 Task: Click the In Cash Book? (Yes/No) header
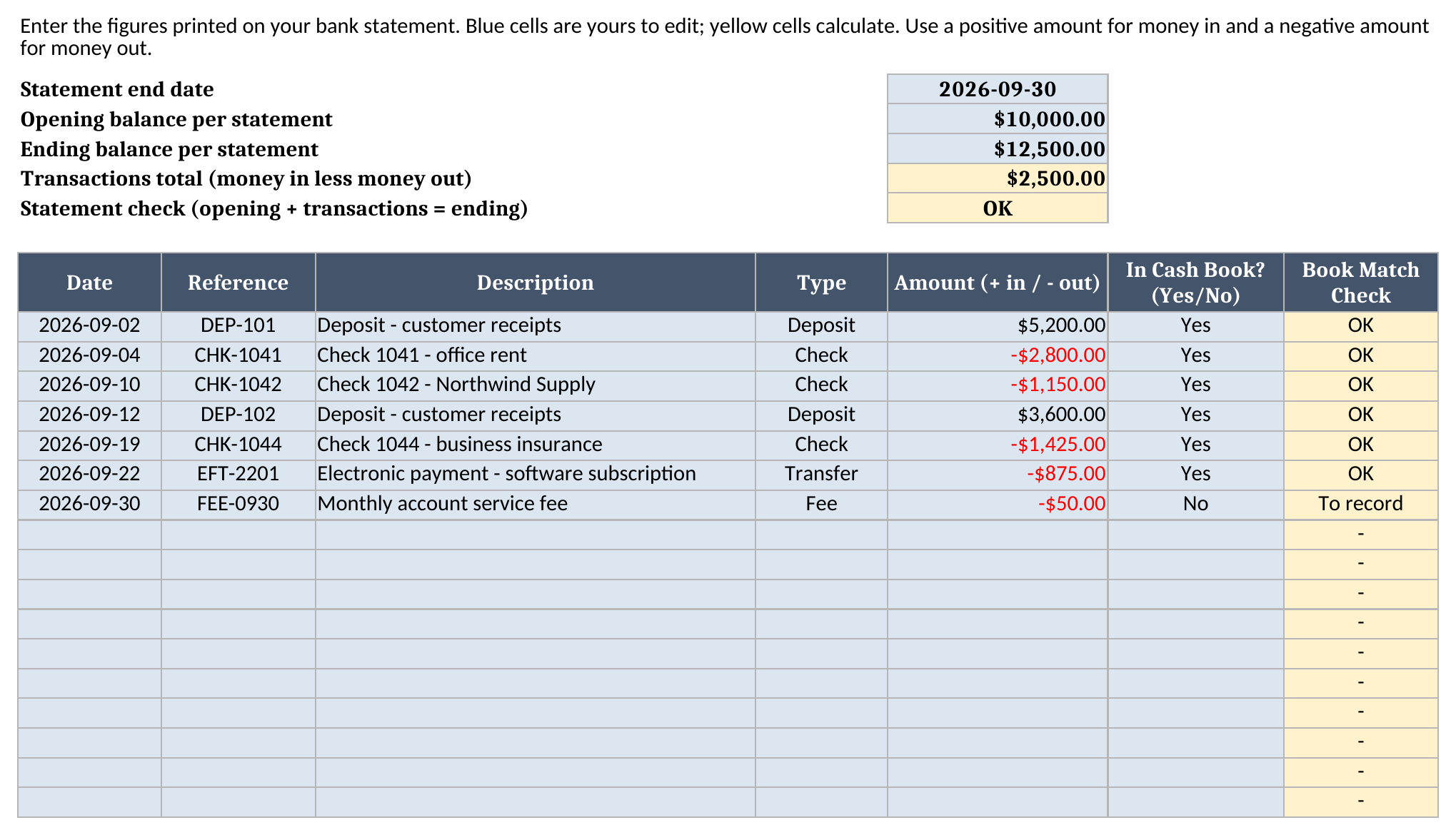1196,283
